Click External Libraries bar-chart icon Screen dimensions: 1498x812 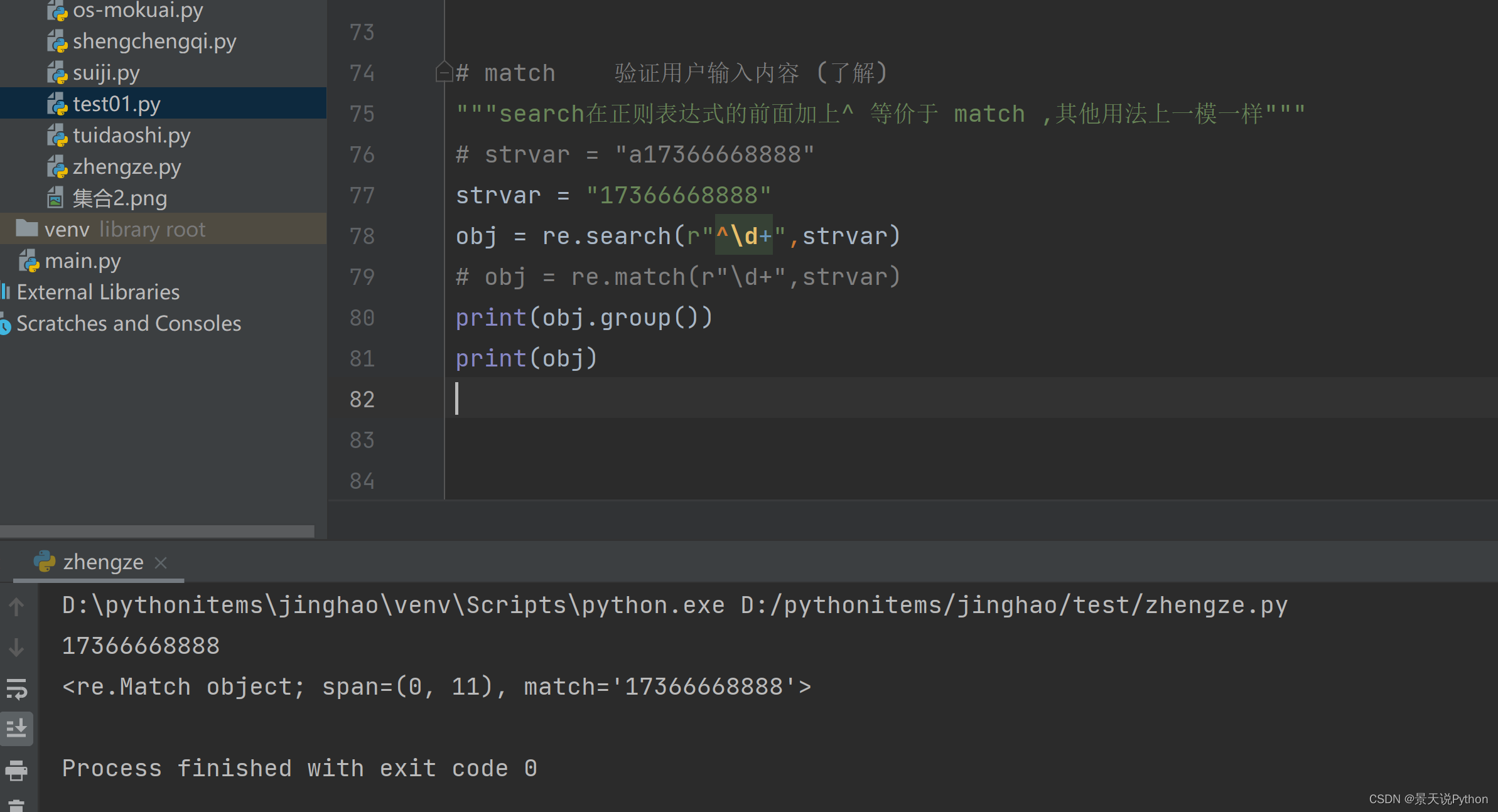point(5,292)
